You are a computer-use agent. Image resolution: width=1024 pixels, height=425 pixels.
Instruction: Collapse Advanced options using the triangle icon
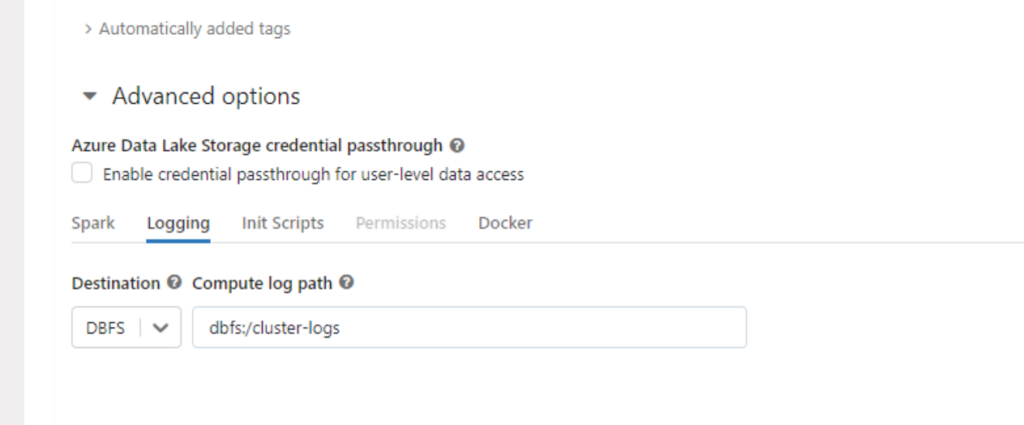point(89,97)
